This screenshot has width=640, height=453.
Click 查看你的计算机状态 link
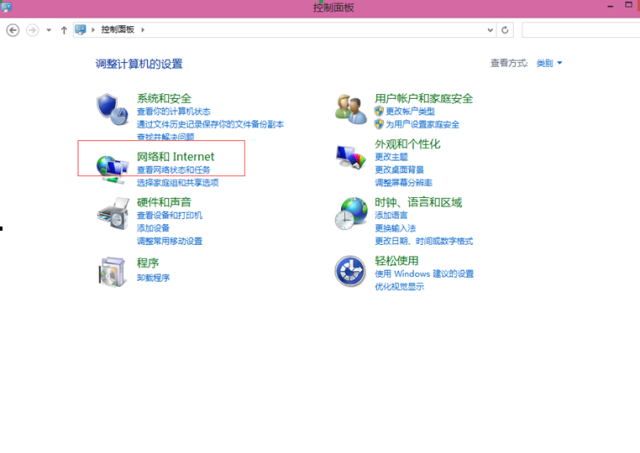click(x=173, y=111)
